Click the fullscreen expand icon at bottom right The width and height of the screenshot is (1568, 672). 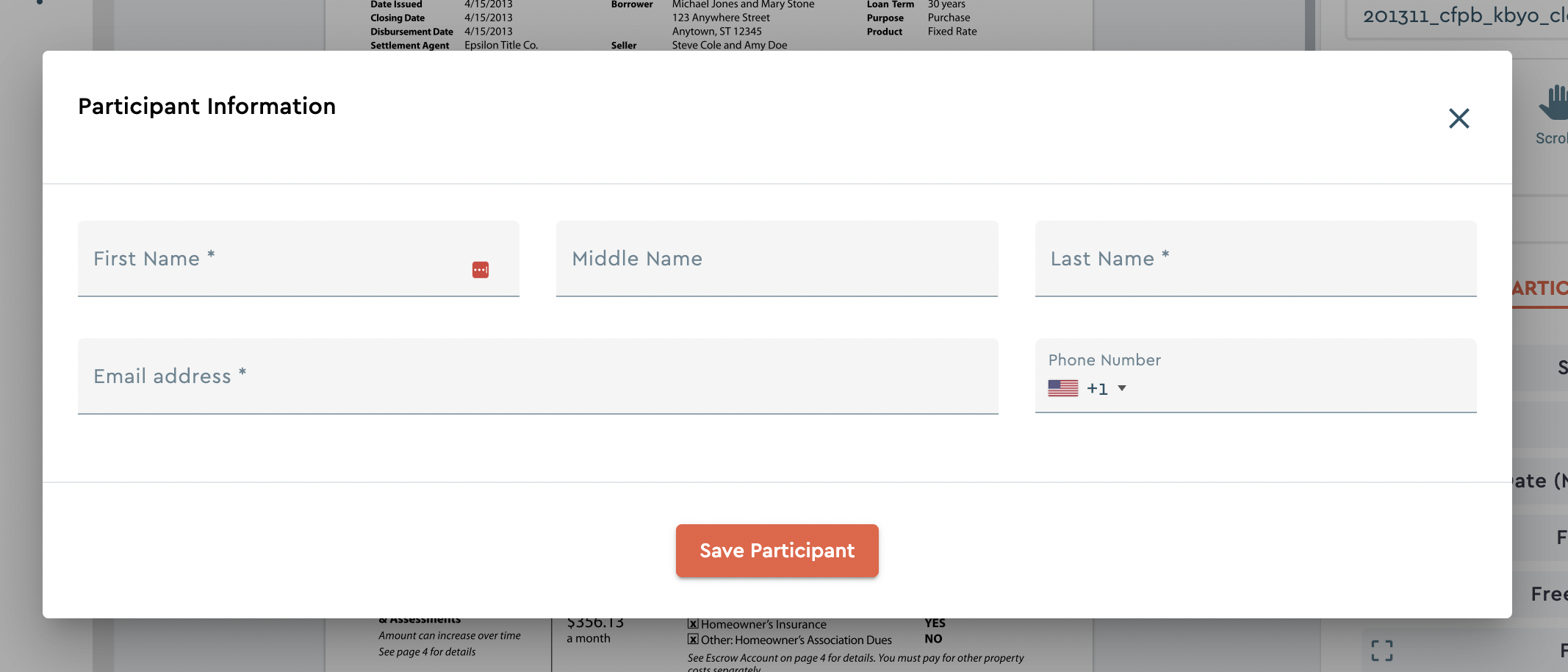[1382, 650]
